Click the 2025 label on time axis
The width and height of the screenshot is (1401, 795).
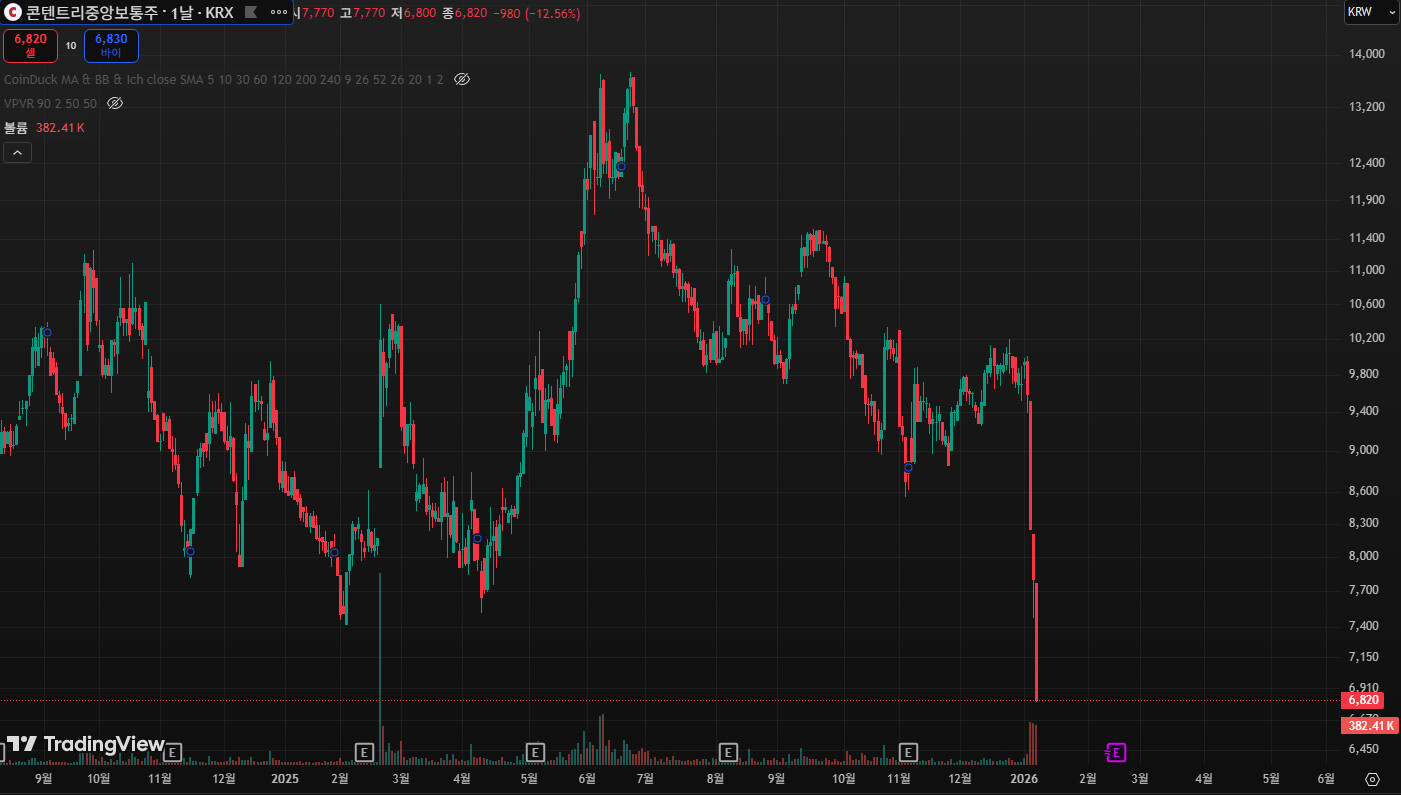click(285, 779)
